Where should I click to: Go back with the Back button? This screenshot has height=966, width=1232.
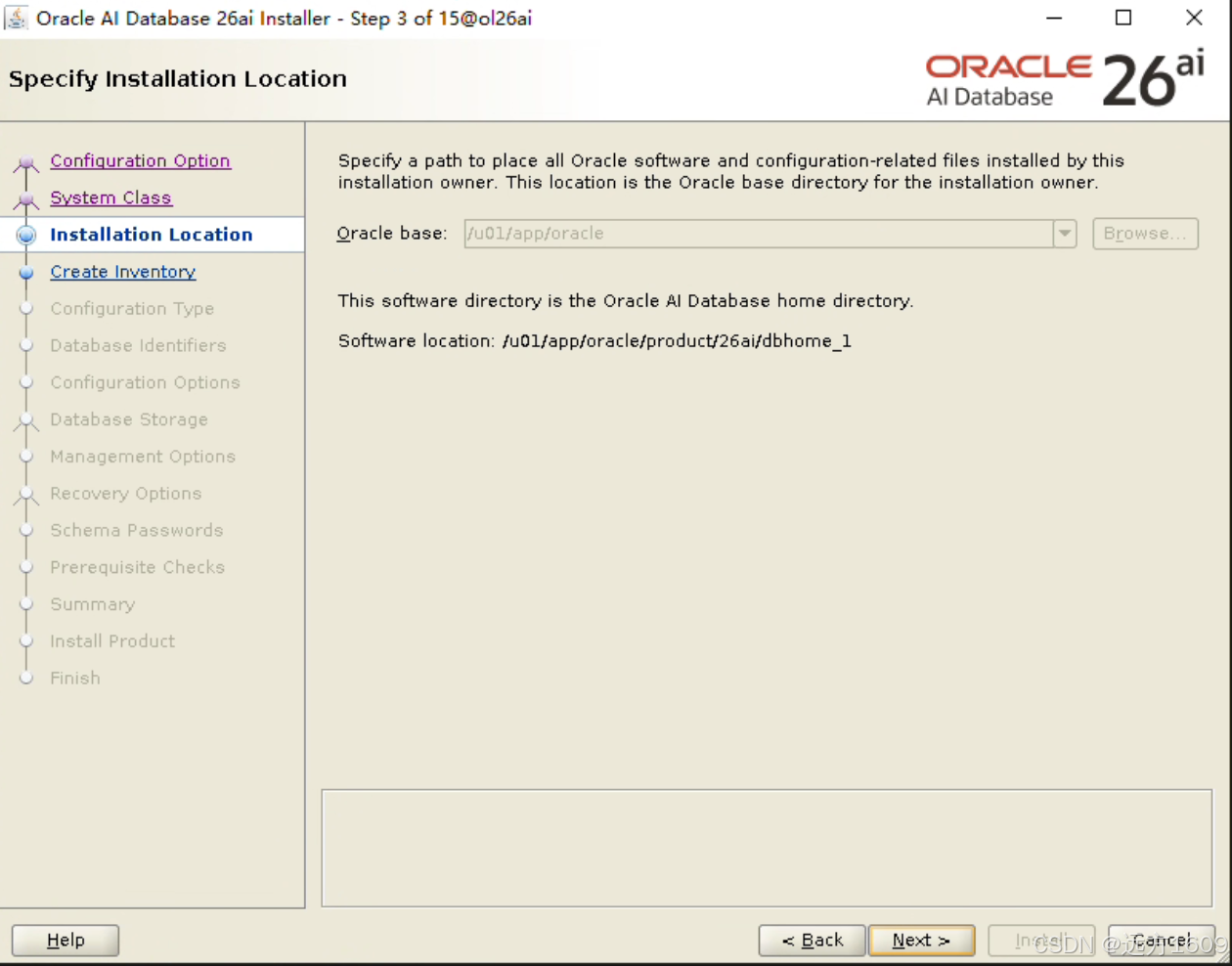pyautogui.click(x=812, y=941)
